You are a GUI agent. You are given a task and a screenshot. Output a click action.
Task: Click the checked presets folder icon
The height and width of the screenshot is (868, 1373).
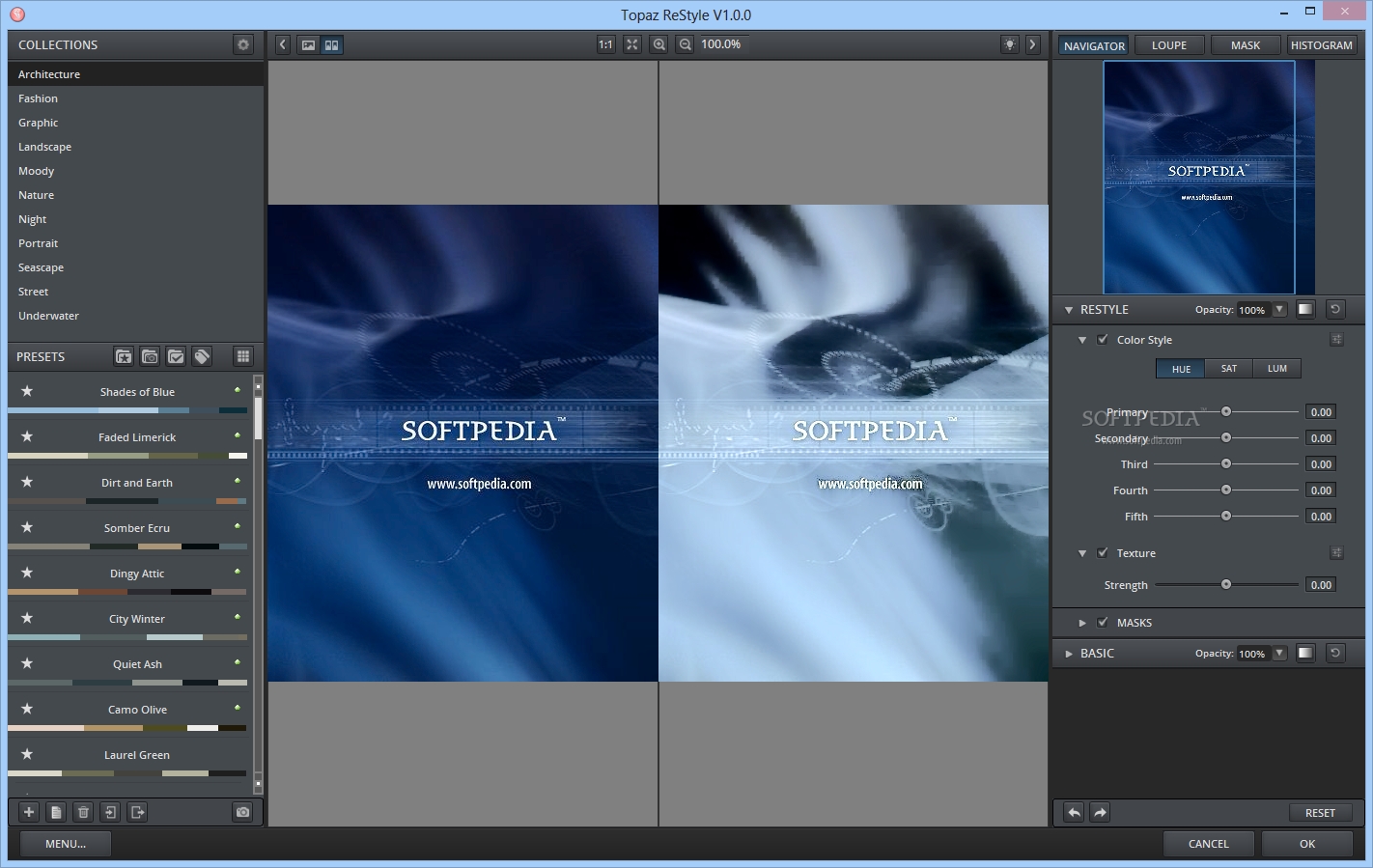[x=176, y=356]
